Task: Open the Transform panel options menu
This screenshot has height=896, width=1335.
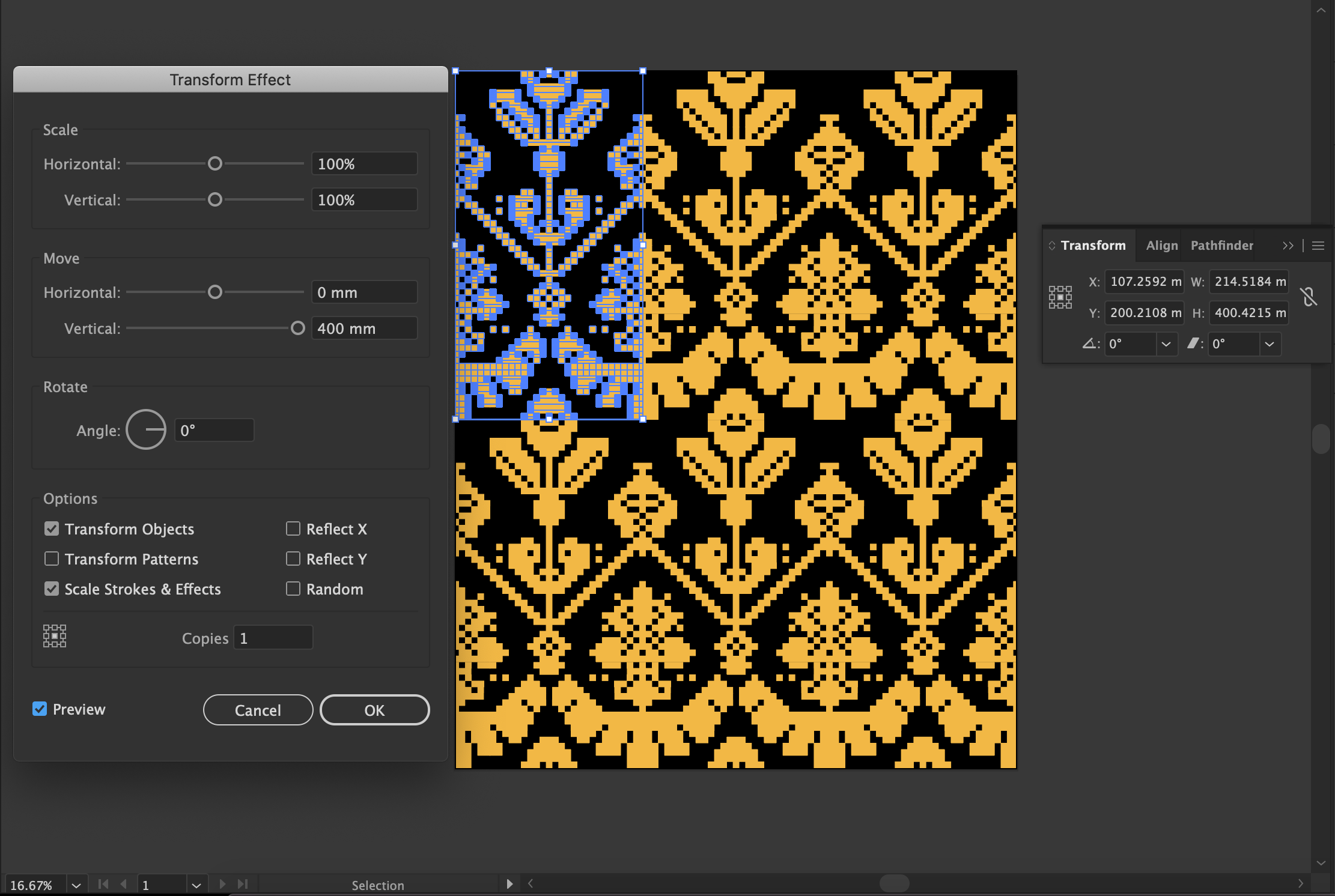Action: pyautogui.click(x=1318, y=246)
